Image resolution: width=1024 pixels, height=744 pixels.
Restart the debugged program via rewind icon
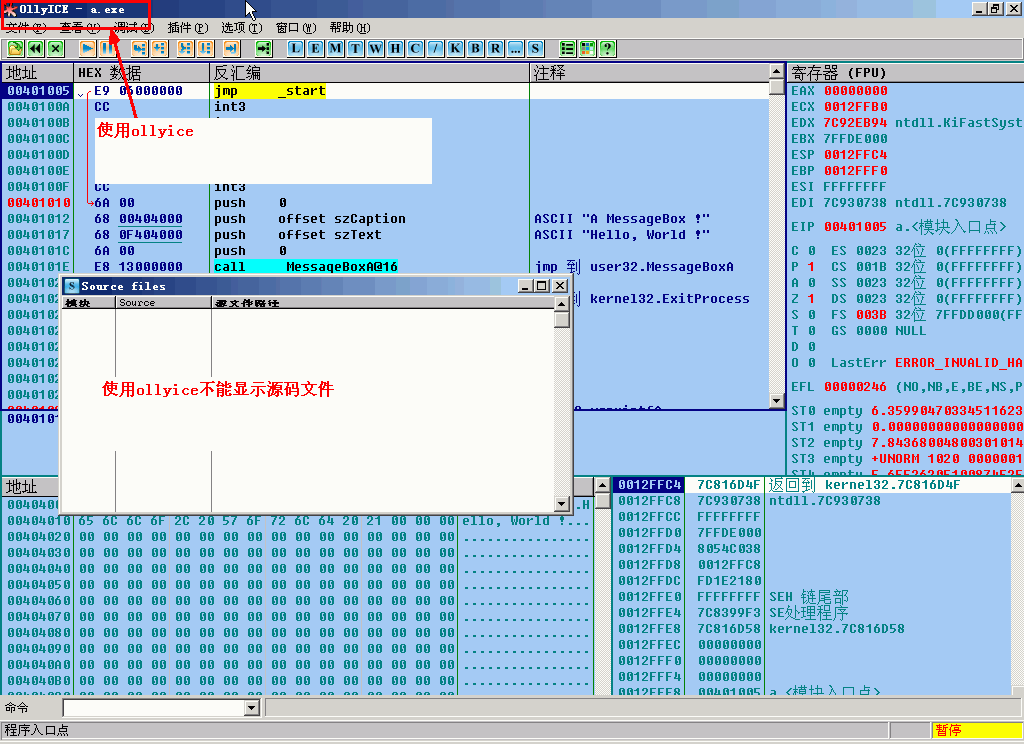point(35,48)
